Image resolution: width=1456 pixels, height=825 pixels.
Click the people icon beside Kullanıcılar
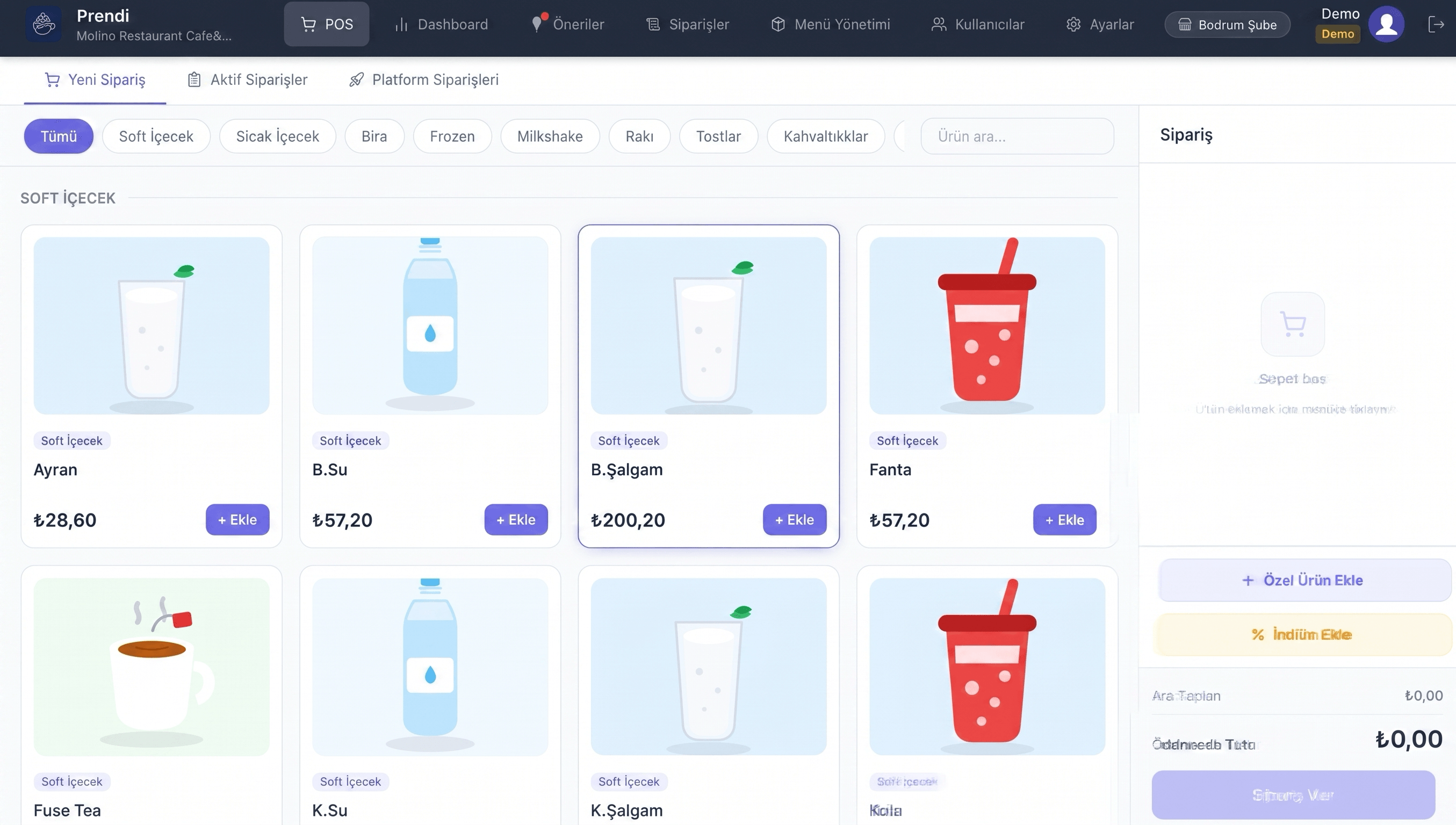[x=939, y=24]
